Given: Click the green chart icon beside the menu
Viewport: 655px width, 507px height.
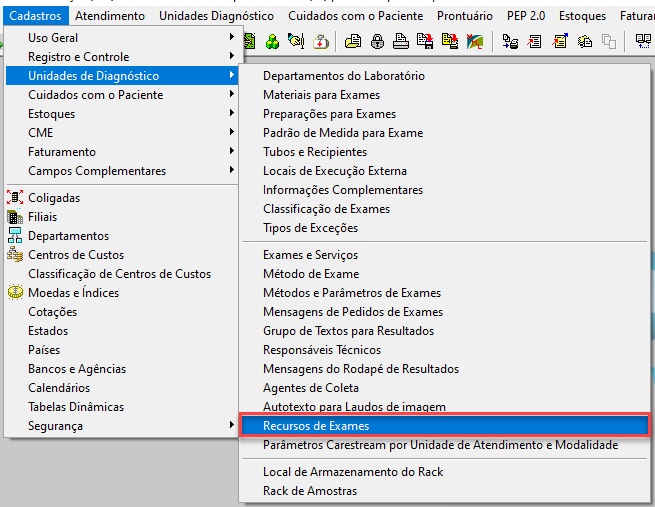Looking at the screenshot, I should point(249,41).
